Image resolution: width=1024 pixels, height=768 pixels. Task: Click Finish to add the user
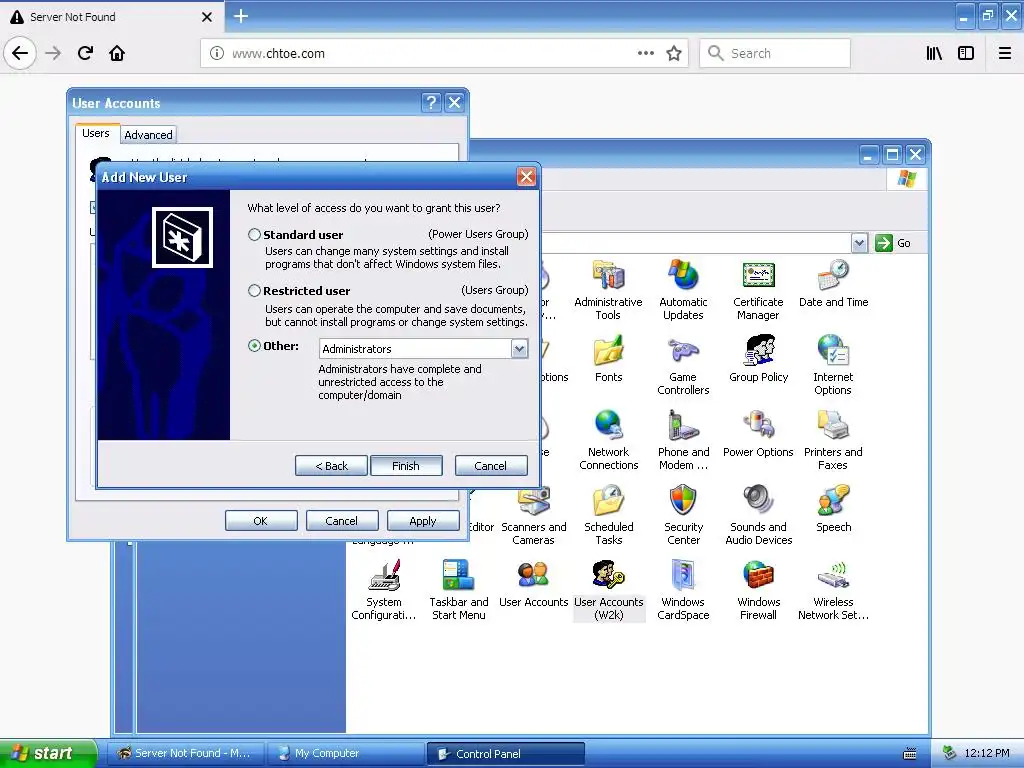[406, 466]
